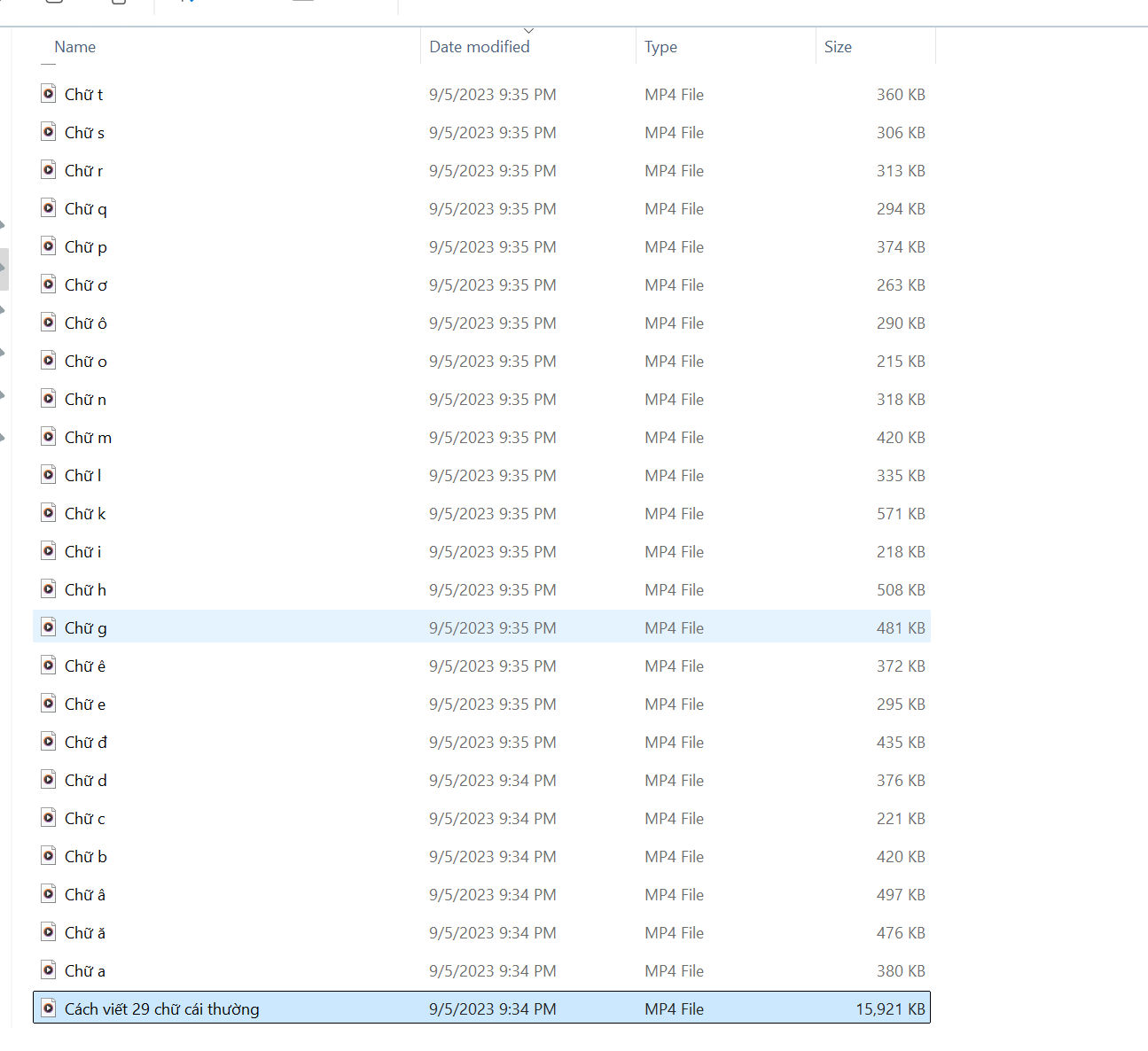Click the date 9/5/2023 9:34 PM for Chữ d
The height and width of the screenshot is (1051, 1148).
[x=493, y=781]
